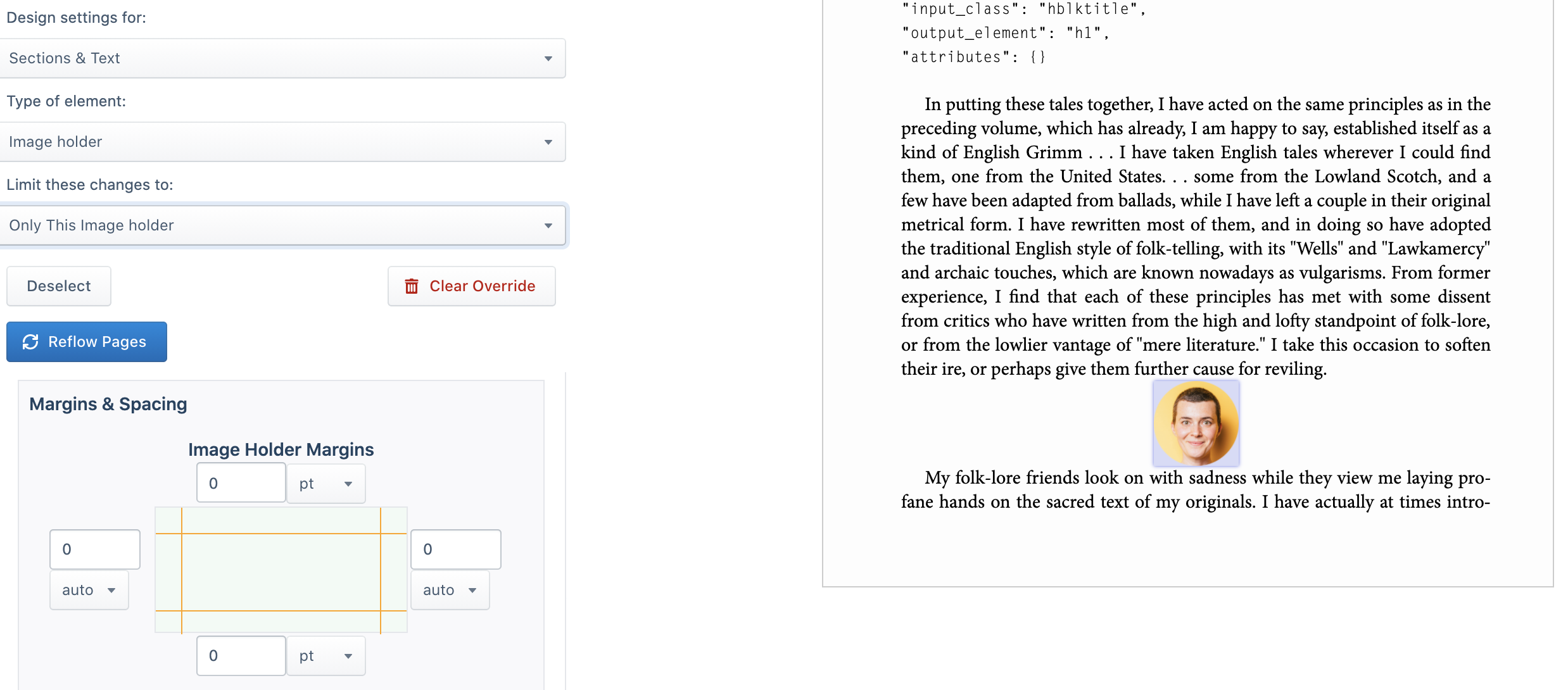Open the top margin pt unit dropdown

click(x=326, y=484)
